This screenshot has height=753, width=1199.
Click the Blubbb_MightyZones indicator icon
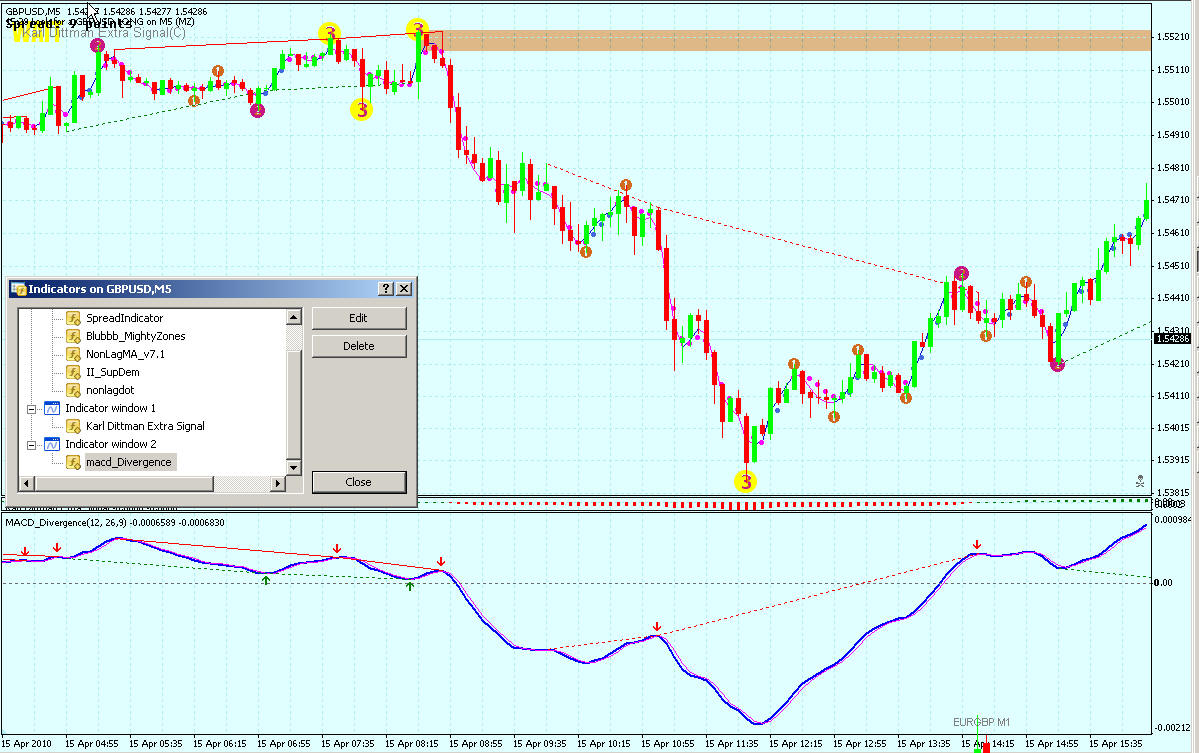[x=73, y=336]
